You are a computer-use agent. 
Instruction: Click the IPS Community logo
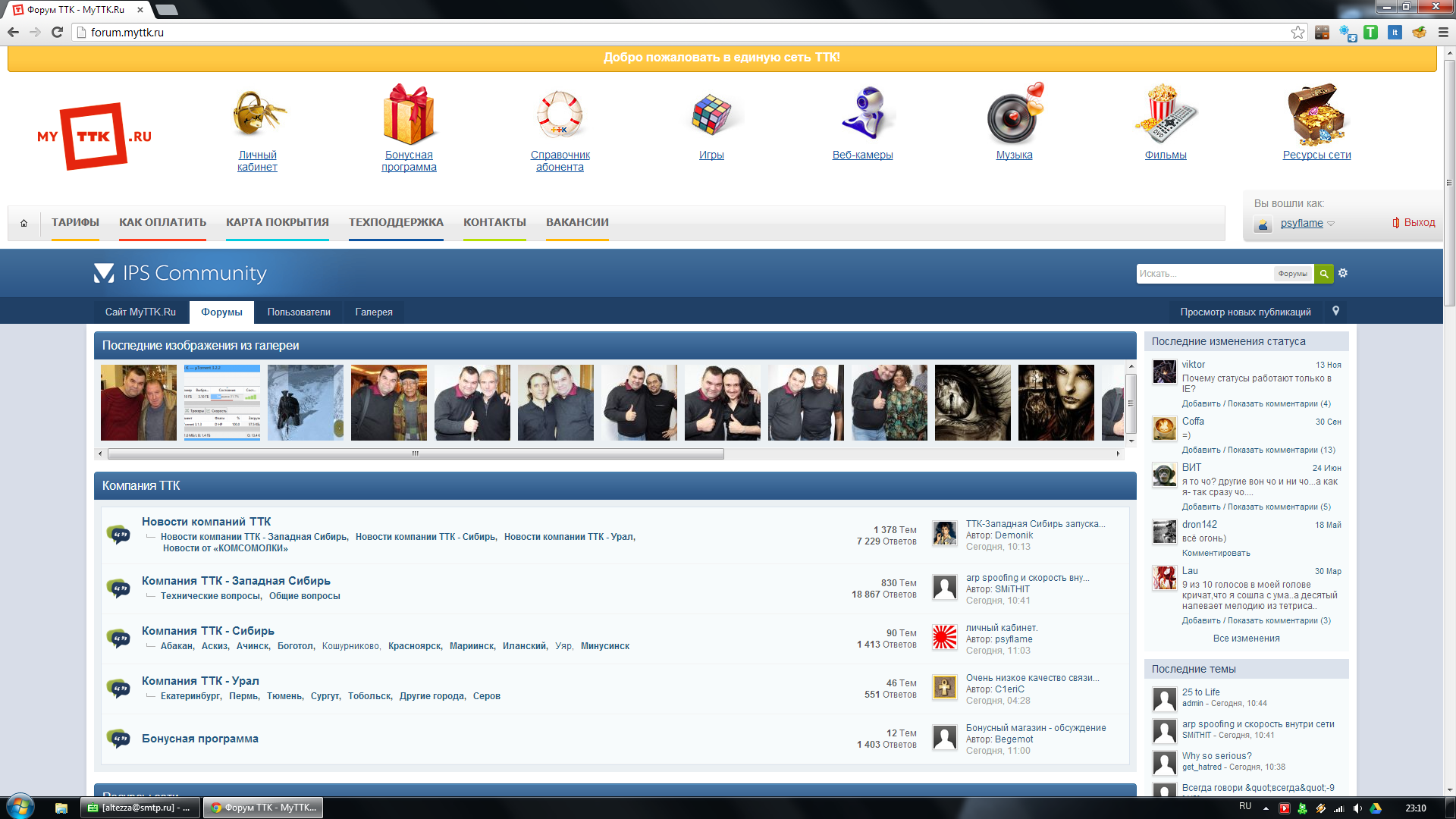tap(180, 273)
